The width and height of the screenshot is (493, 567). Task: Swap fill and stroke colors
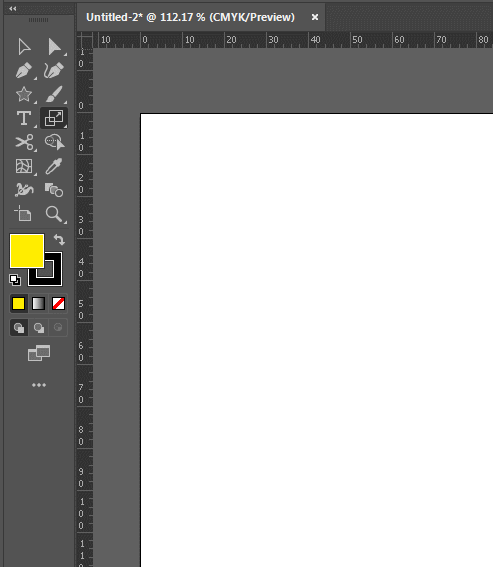coord(59,240)
